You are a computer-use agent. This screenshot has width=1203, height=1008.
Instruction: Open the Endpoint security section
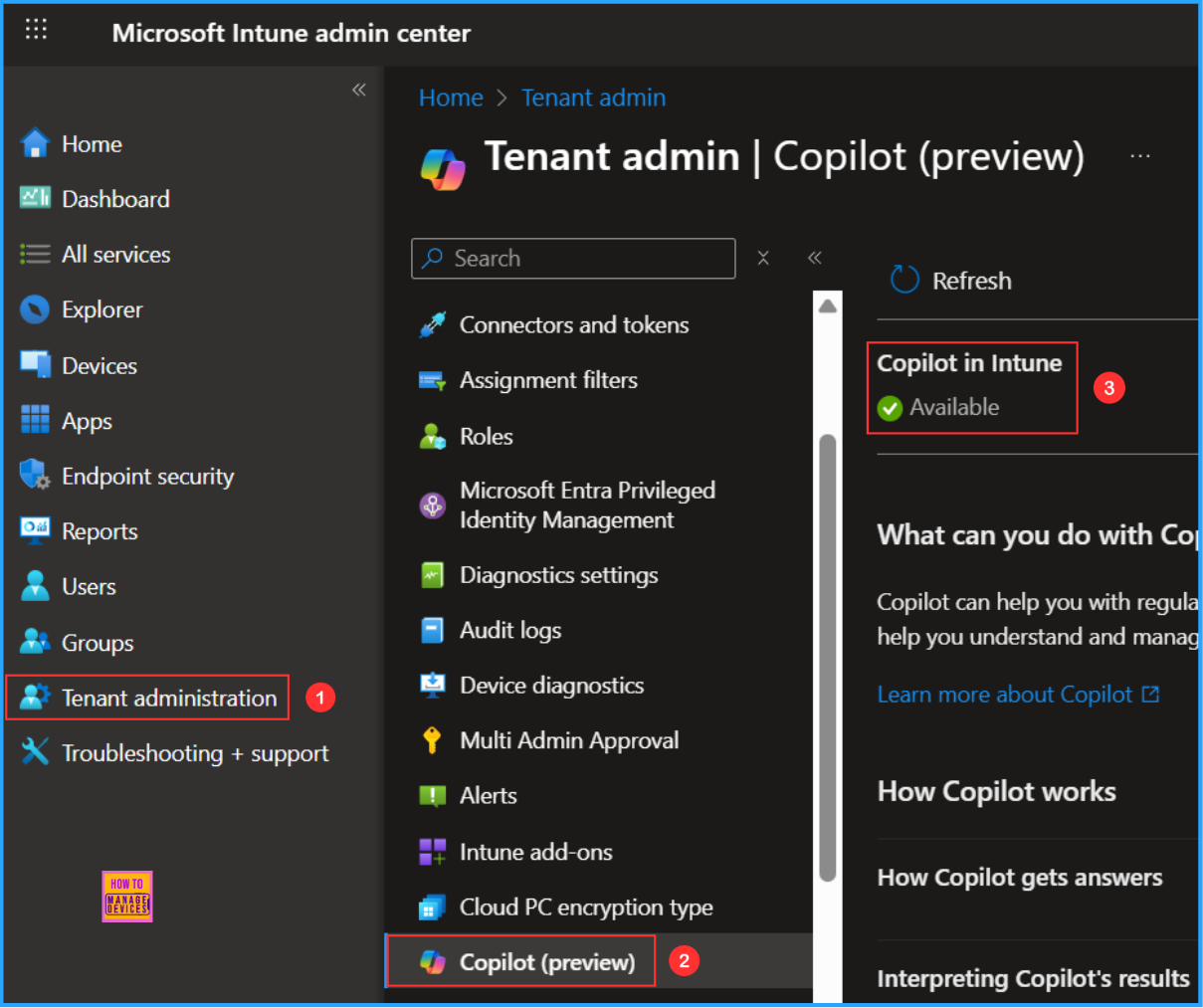(146, 476)
